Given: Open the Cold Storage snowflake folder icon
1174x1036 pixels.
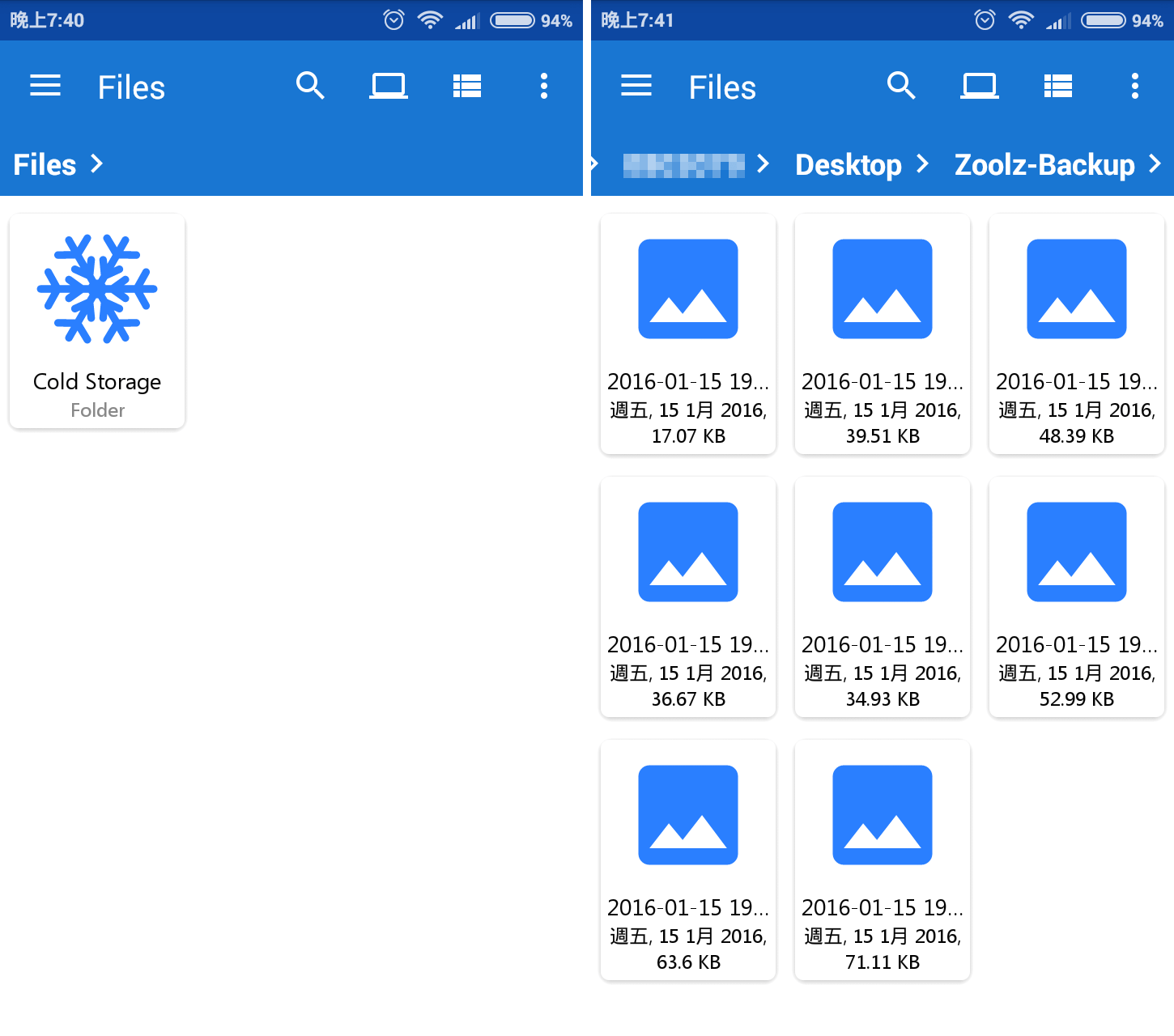Looking at the screenshot, I should [x=96, y=289].
